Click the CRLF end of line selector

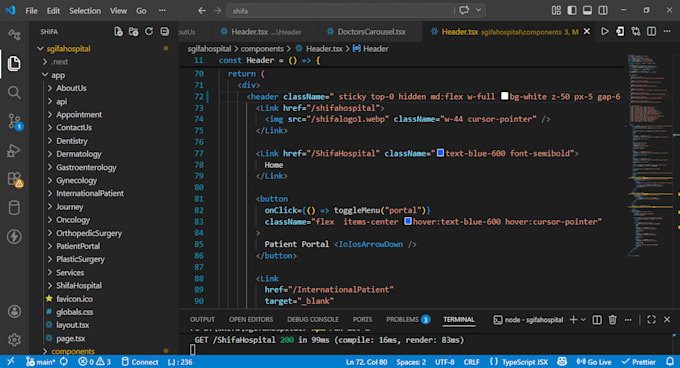click(472, 362)
